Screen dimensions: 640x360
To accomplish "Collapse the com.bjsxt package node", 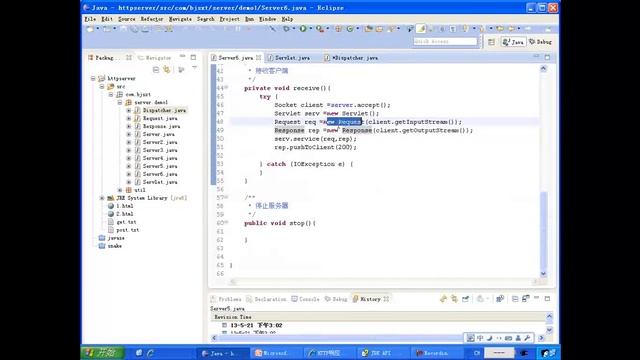I will [x=111, y=94].
